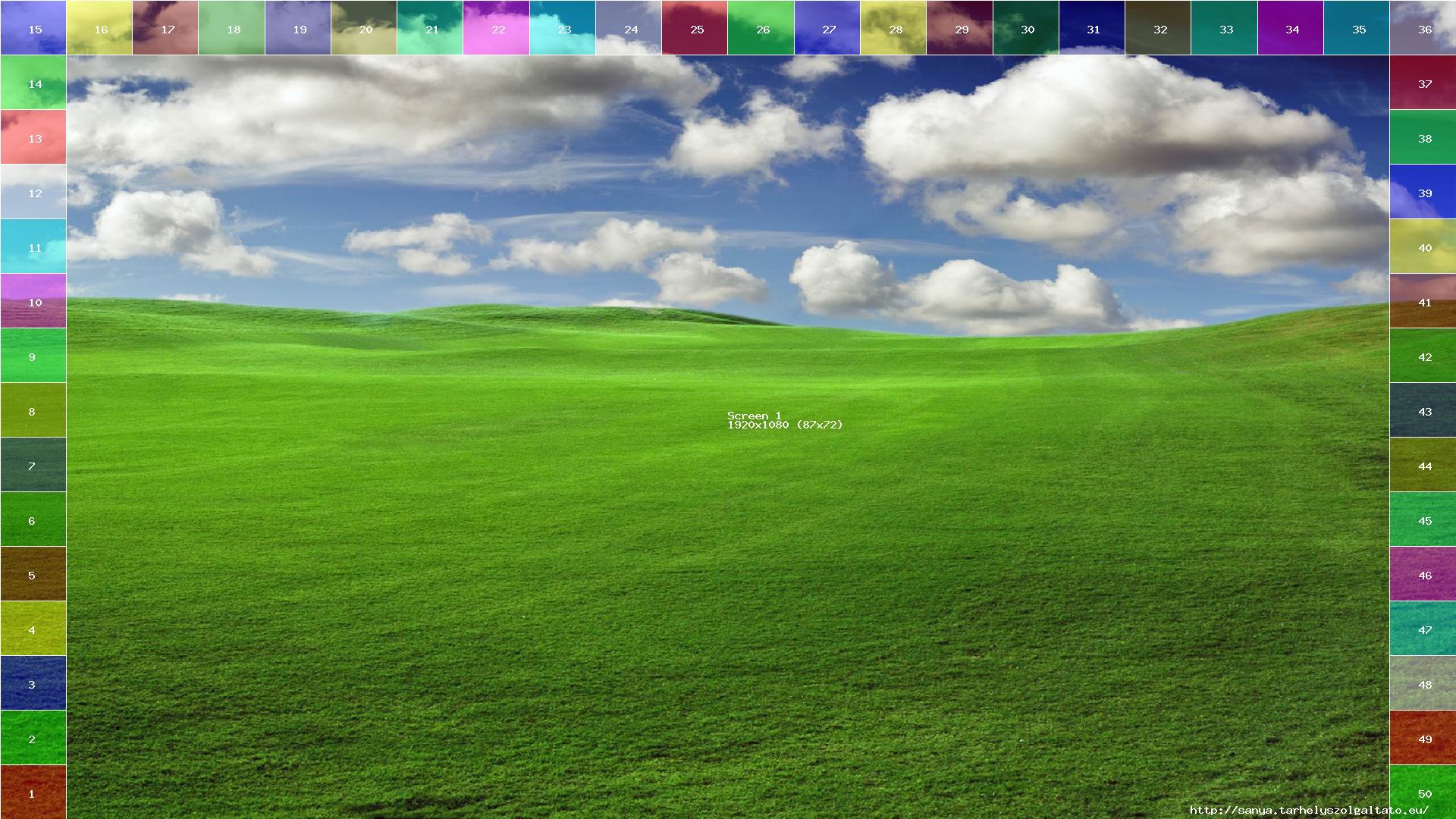Select the yellow-olive zone 40
1456x819 pixels.
tap(1423, 246)
